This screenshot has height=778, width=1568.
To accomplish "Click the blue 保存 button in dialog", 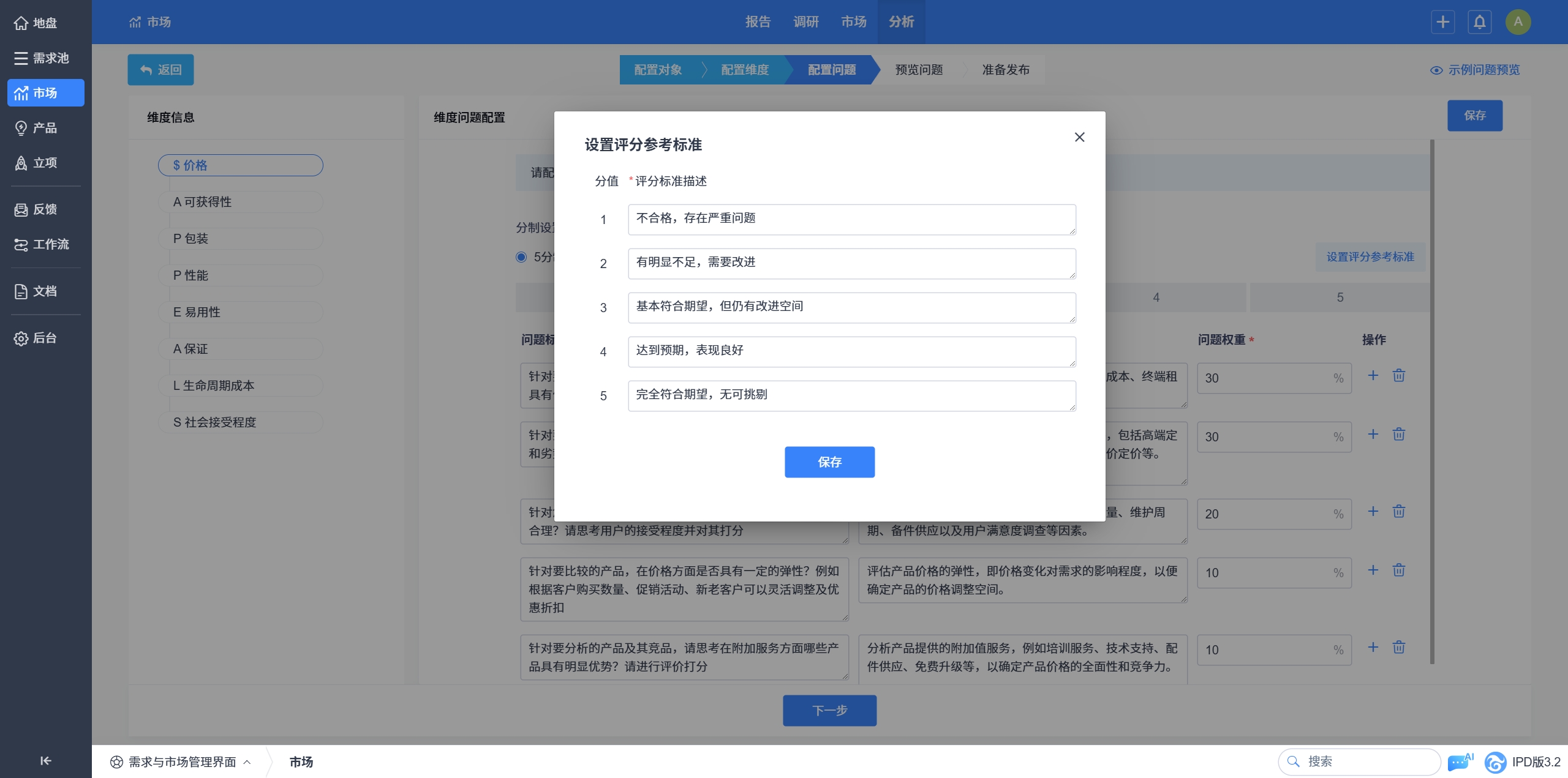I will point(829,462).
